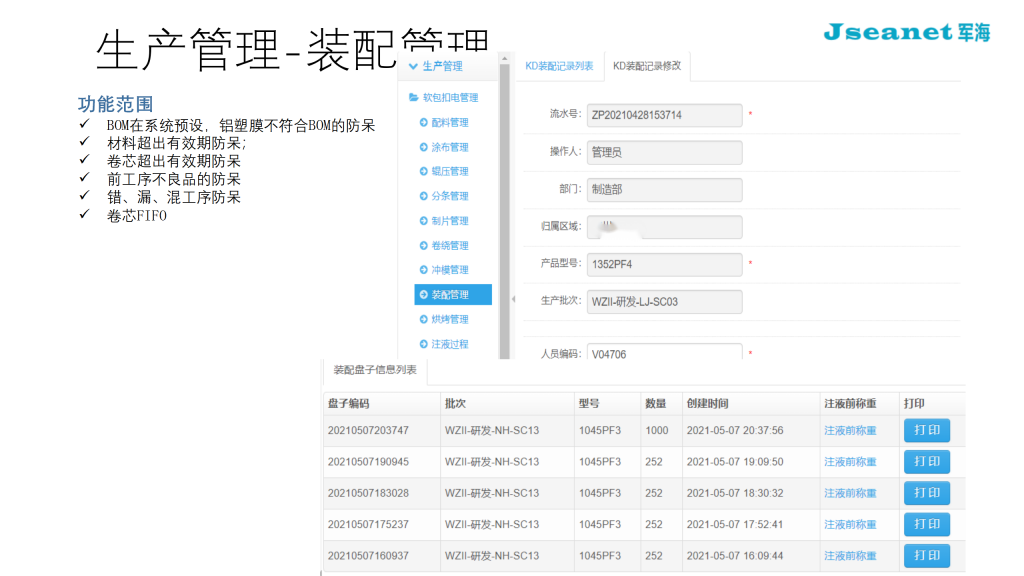
Task: Expand the 软包扣电管理 tree node
Action: pos(450,98)
